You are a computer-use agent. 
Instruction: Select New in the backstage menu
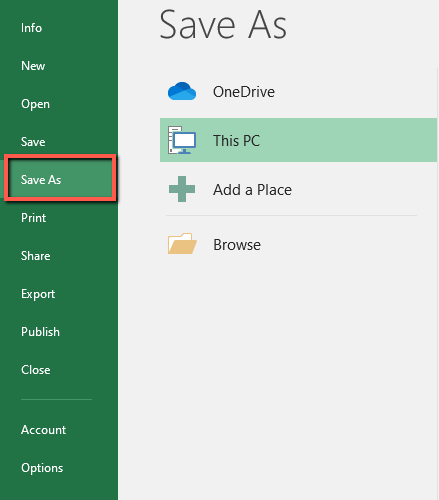33,66
